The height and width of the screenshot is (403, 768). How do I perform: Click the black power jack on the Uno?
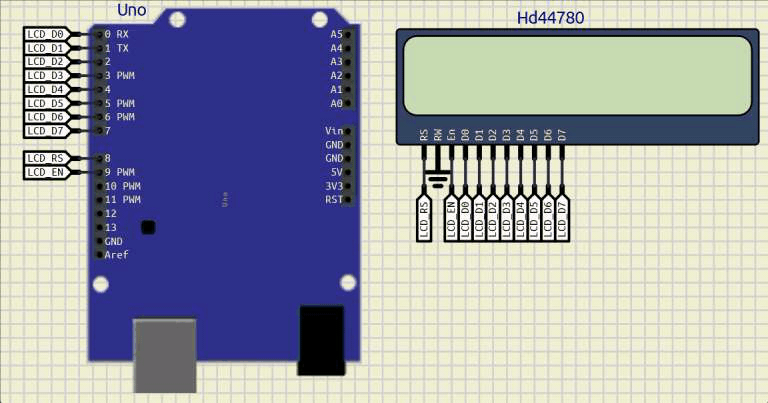coord(322,340)
